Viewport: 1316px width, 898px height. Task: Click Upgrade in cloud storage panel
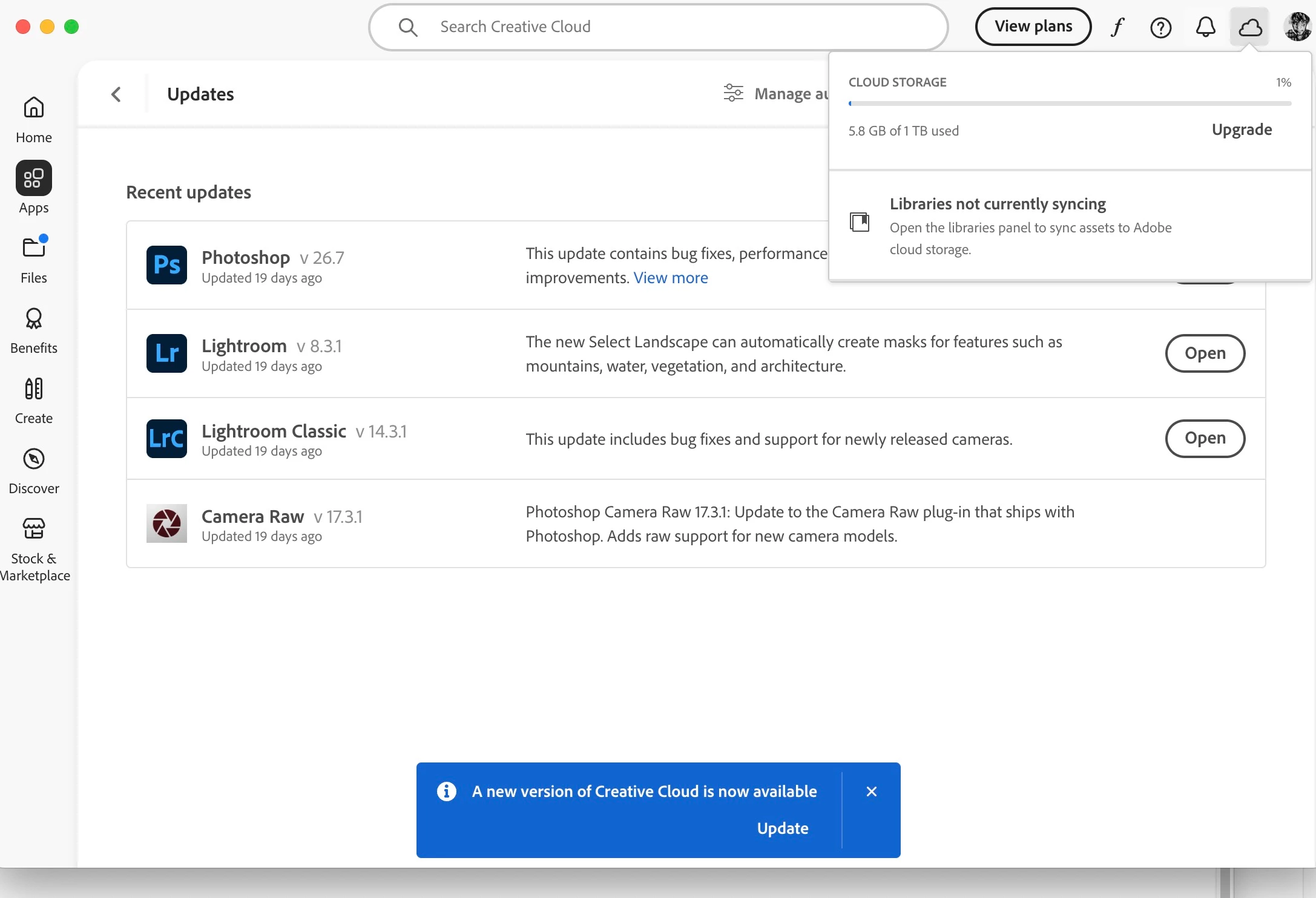point(1242,130)
